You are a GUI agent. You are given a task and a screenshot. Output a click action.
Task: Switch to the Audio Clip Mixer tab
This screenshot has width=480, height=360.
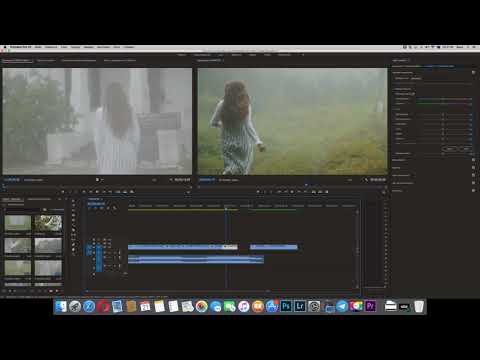coord(79,61)
